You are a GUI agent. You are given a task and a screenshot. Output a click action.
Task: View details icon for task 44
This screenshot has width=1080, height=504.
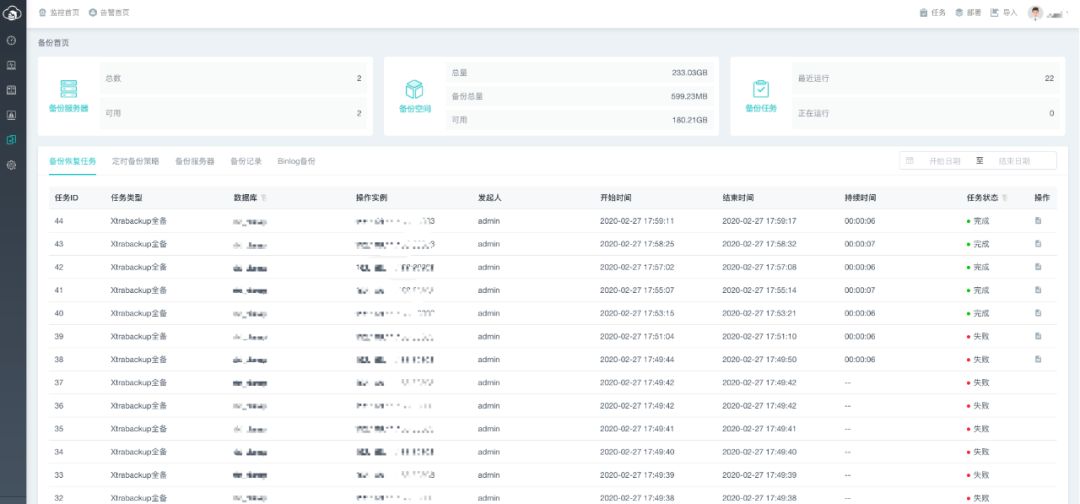(x=1038, y=221)
